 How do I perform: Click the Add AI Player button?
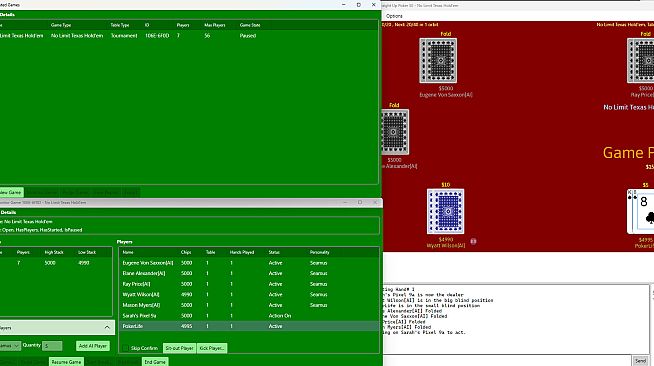coord(93,346)
